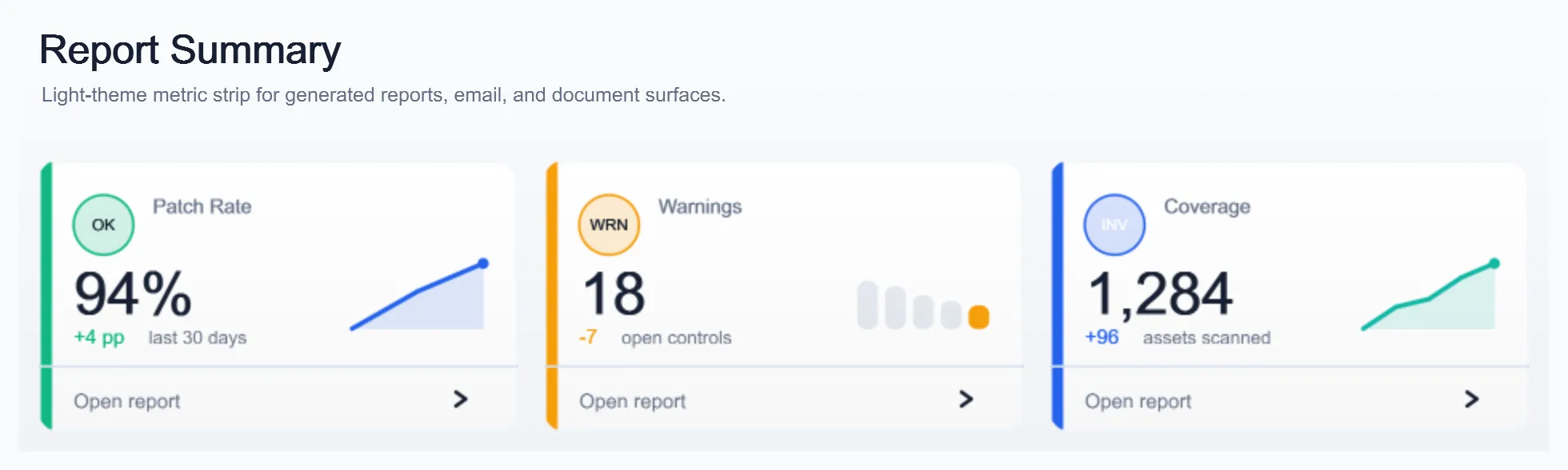Click the blue endpoint dot on Patch Rate sparkline
The width and height of the screenshot is (1568, 470).
[483, 263]
